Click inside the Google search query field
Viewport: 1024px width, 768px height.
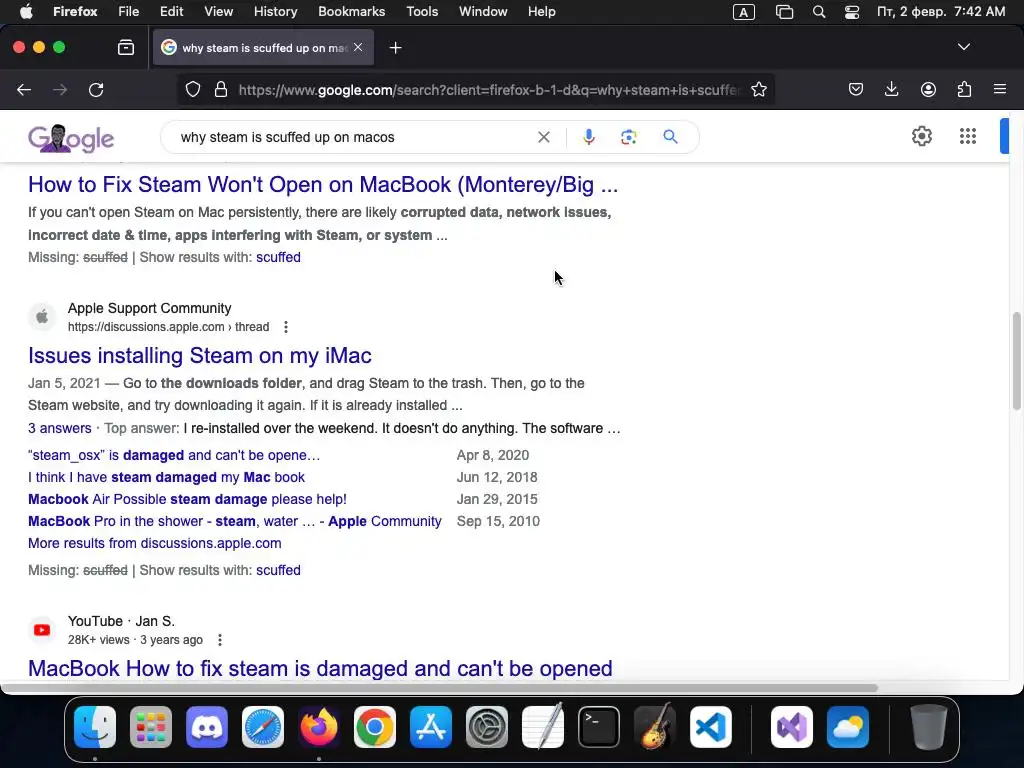pos(353,137)
